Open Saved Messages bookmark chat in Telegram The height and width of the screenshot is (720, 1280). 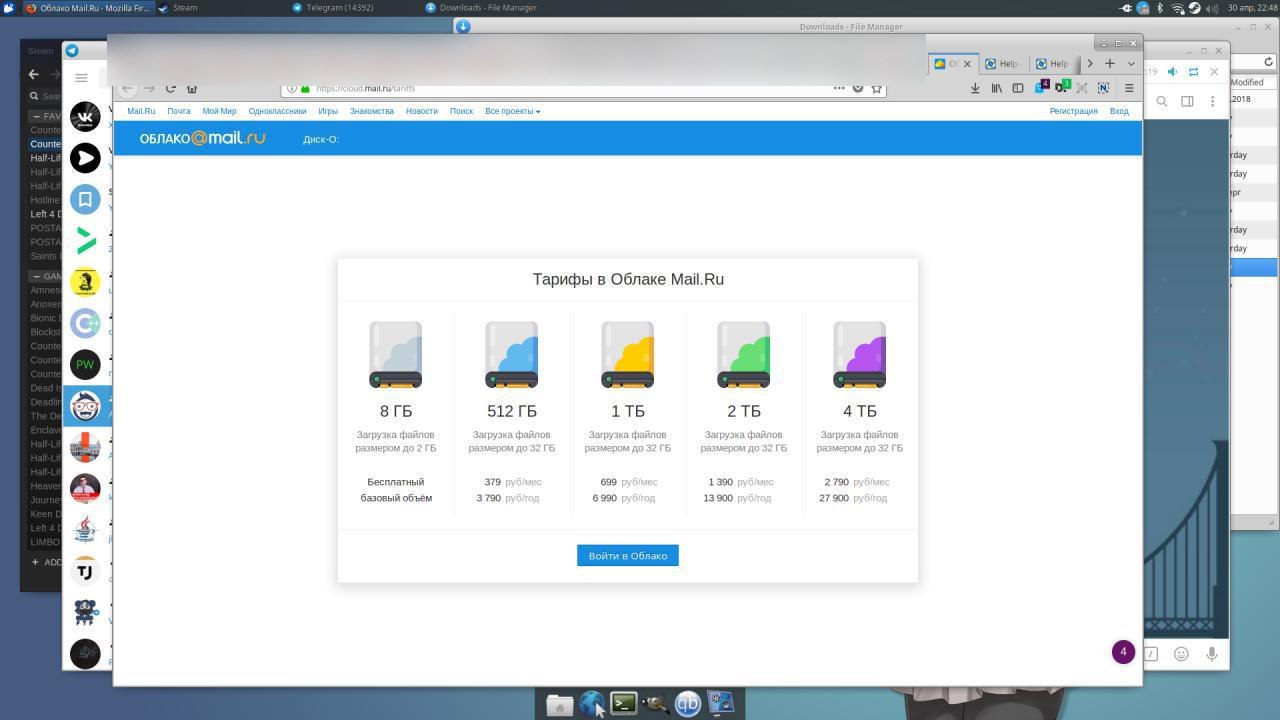[x=85, y=199]
